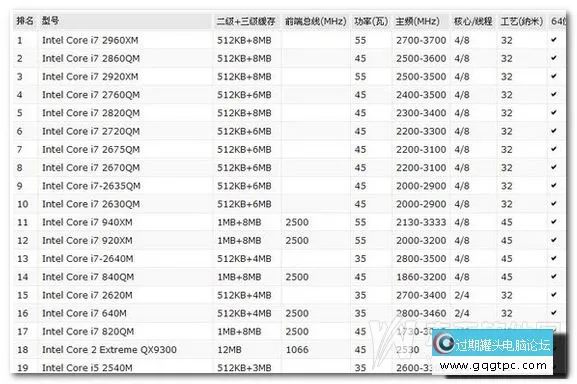Select the 主频(MHz) column header
577x384 pixels.
[417, 21]
